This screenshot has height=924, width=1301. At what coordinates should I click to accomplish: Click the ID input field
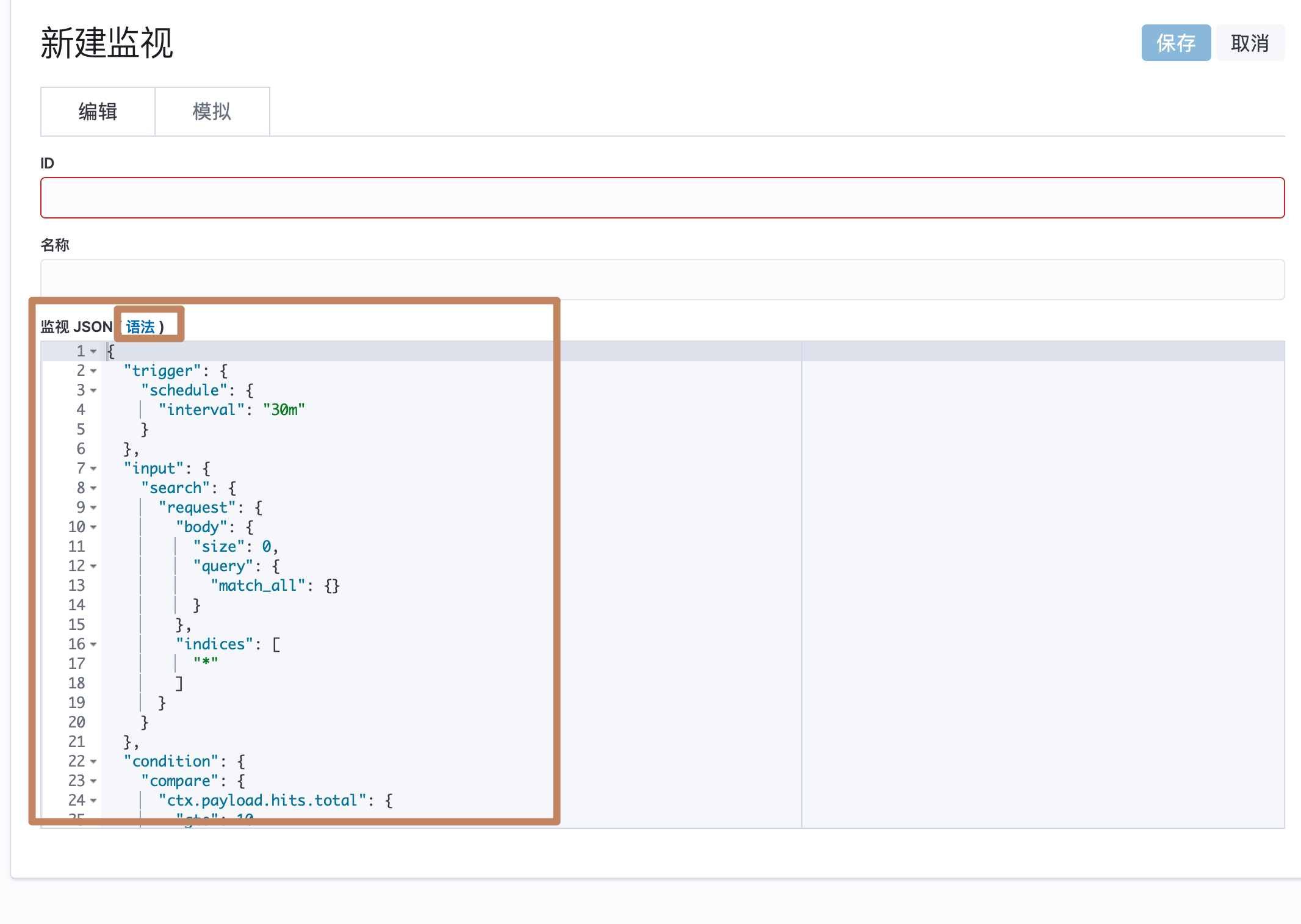coord(662,198)
